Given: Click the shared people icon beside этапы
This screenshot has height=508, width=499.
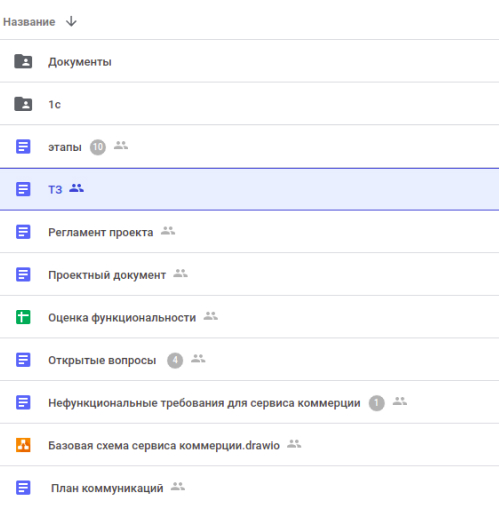Looking at the screenshot, I should 121,145.
